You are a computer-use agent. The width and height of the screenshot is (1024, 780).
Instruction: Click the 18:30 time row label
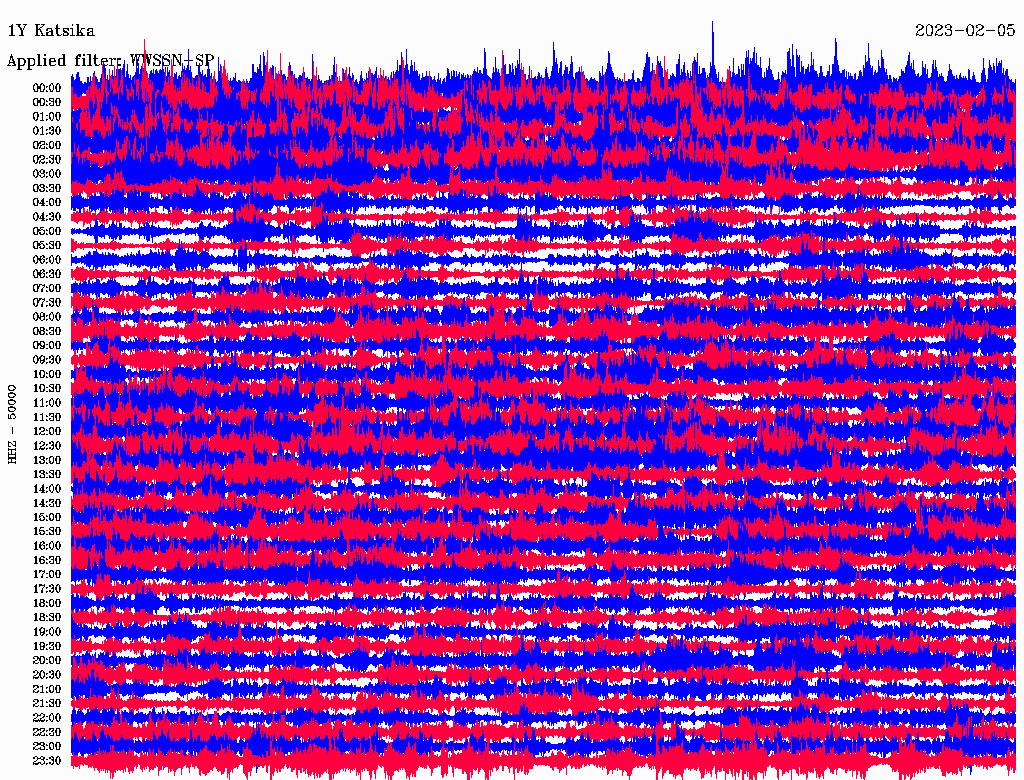coord(47,618)
